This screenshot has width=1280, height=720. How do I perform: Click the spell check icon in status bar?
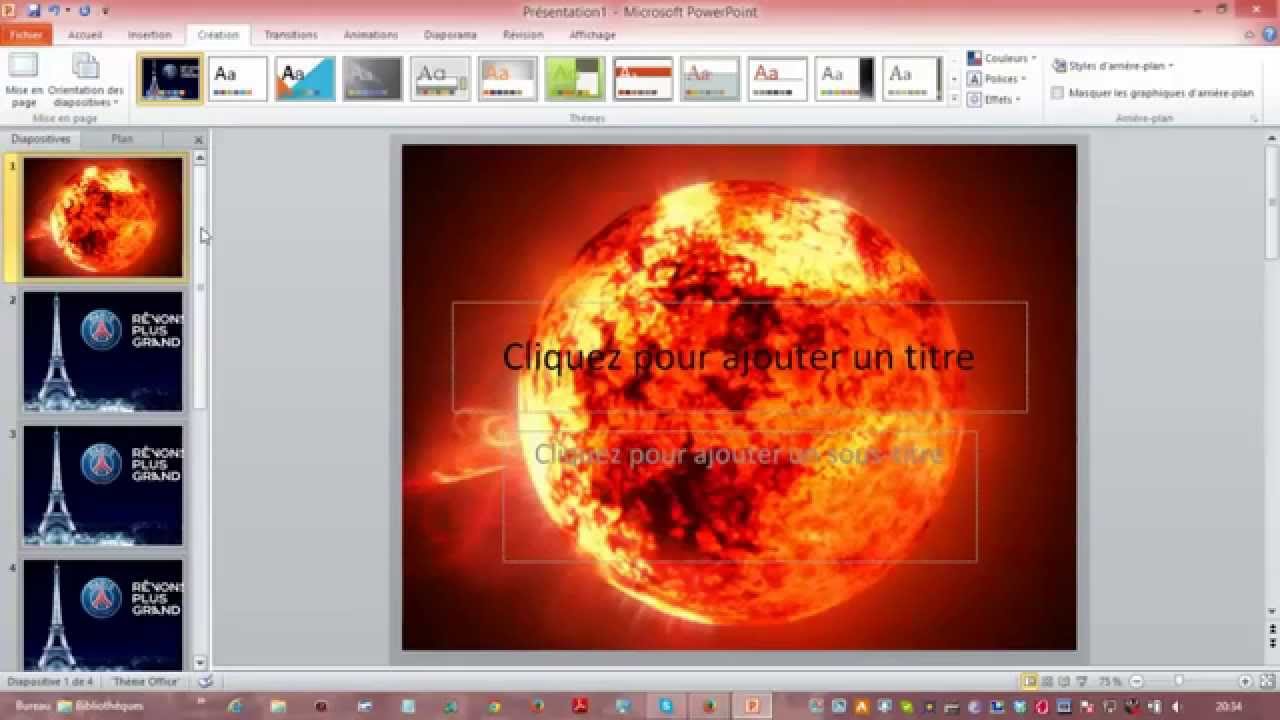205,681
